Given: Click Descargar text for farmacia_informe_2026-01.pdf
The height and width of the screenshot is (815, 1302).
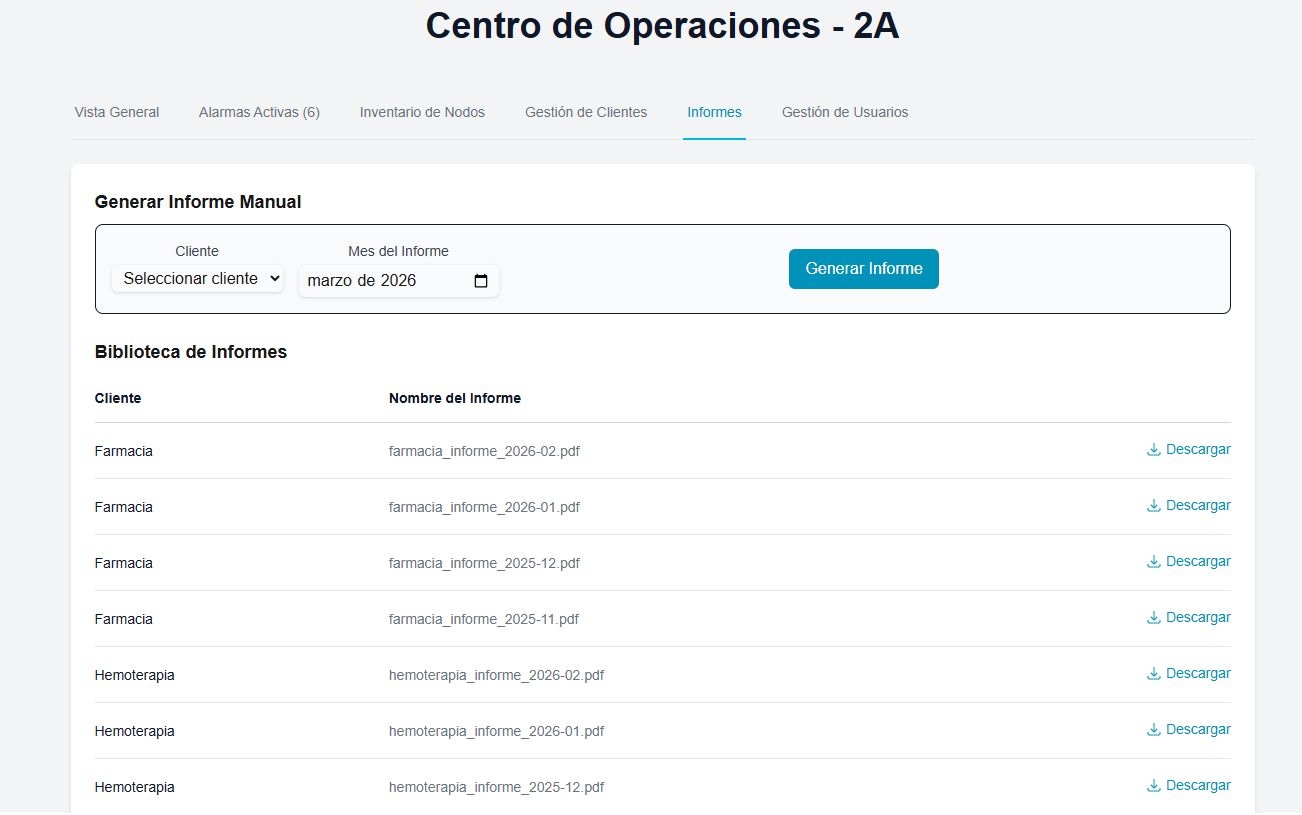Looking at the screenshot, I should click(1198, 506).
